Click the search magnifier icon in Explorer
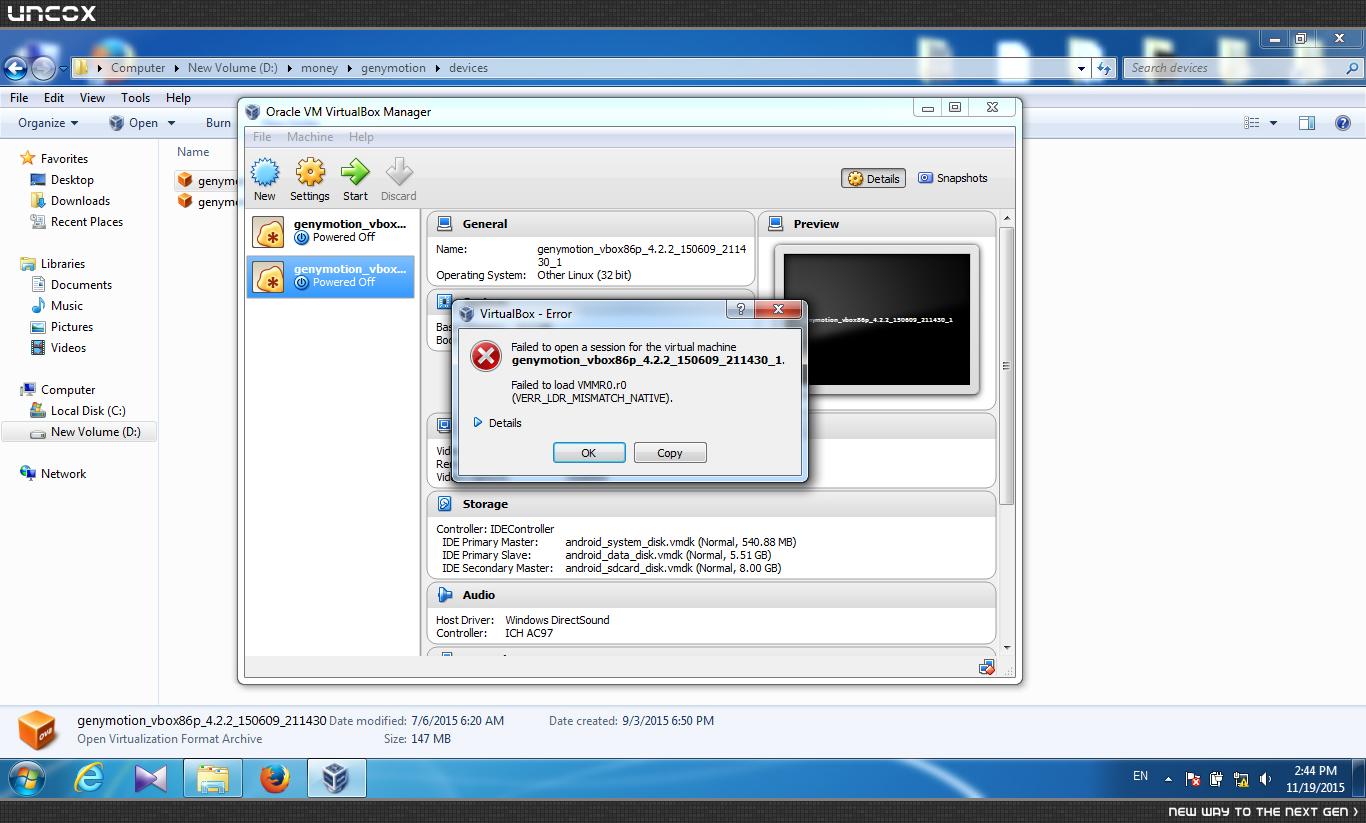Viewport: 1366px width, 823px height. click(x=1352, y=68)
